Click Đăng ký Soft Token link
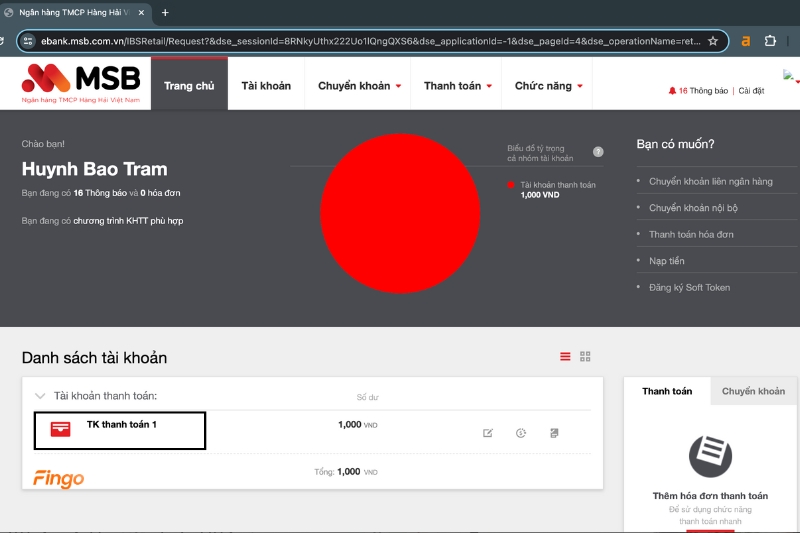800x533 pixels. coord(689,288)
